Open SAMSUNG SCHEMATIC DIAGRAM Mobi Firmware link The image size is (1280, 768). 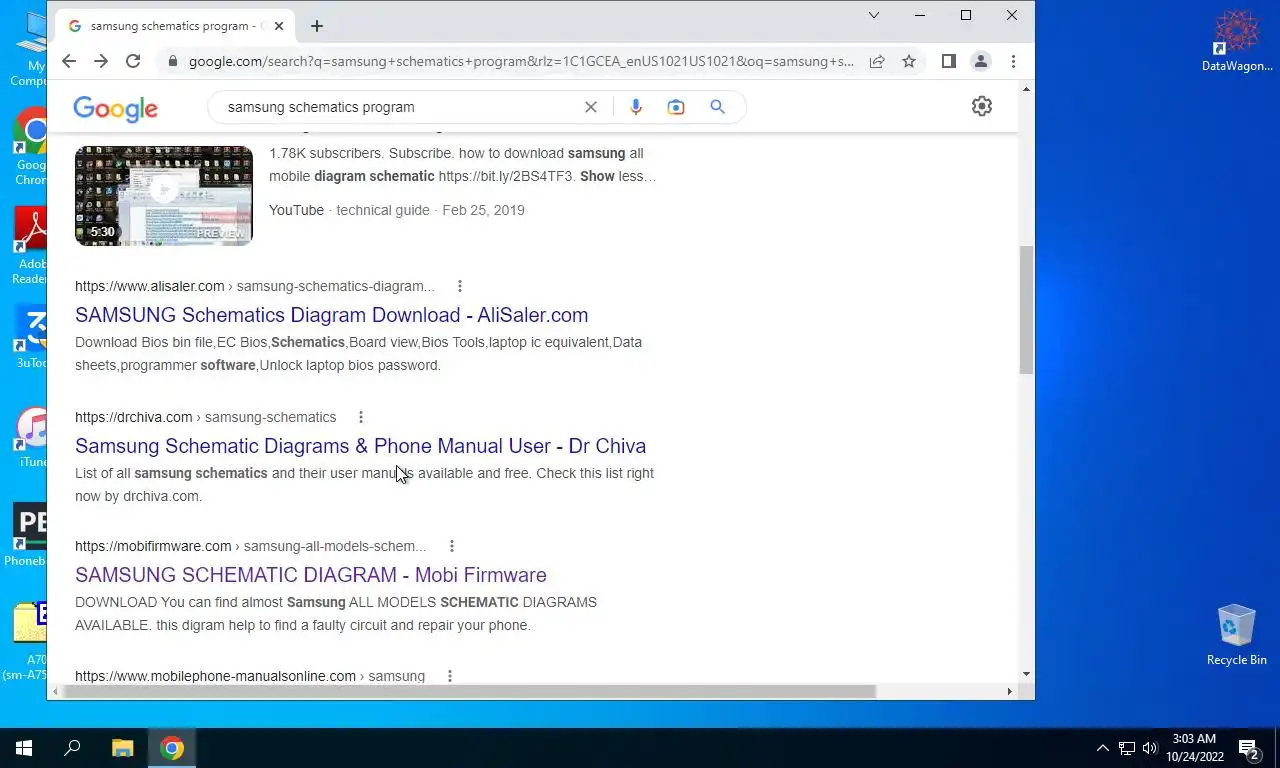[x=310, y=575]
